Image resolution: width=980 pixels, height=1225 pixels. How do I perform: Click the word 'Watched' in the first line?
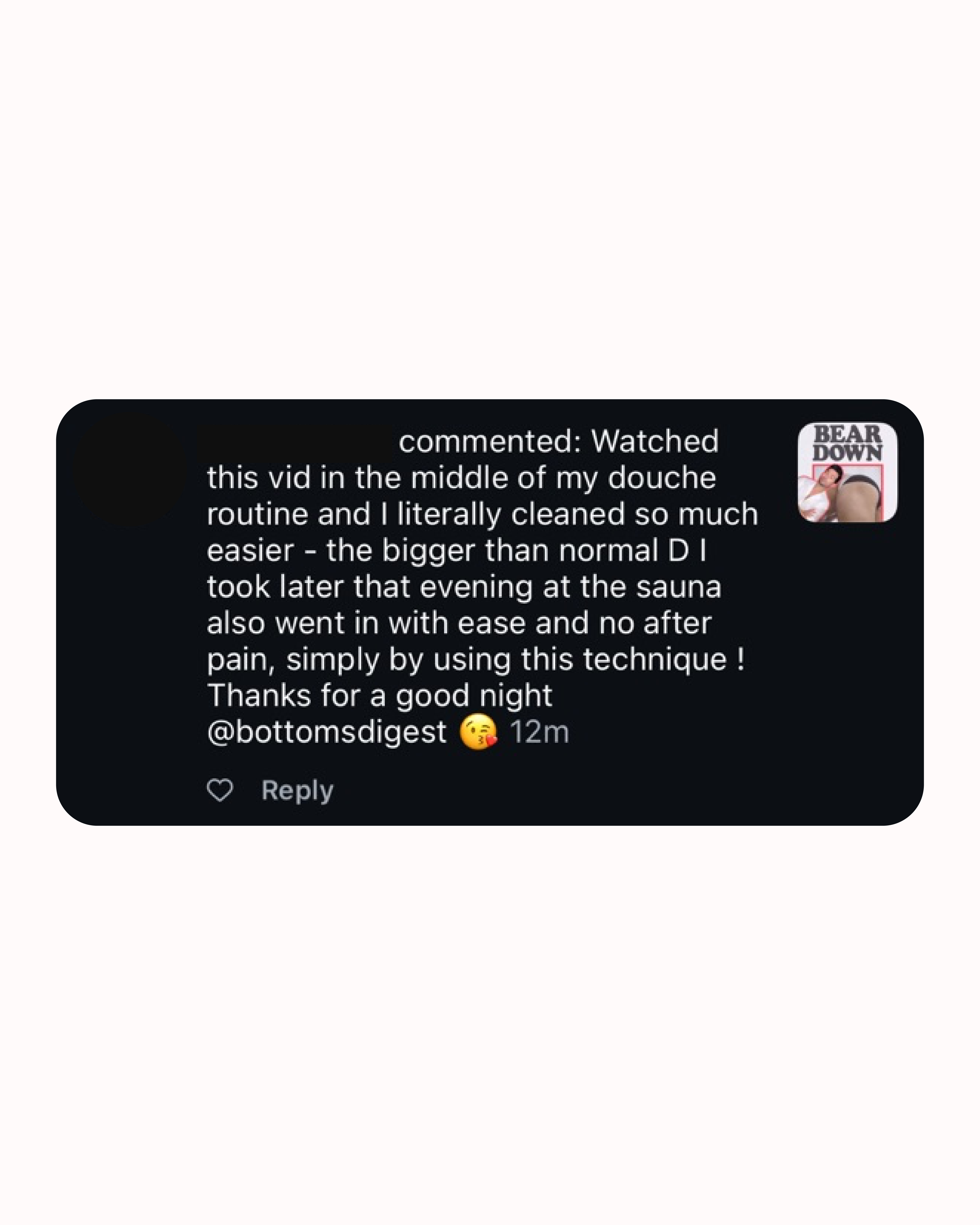pyautogui.click(x=655, y=441)
